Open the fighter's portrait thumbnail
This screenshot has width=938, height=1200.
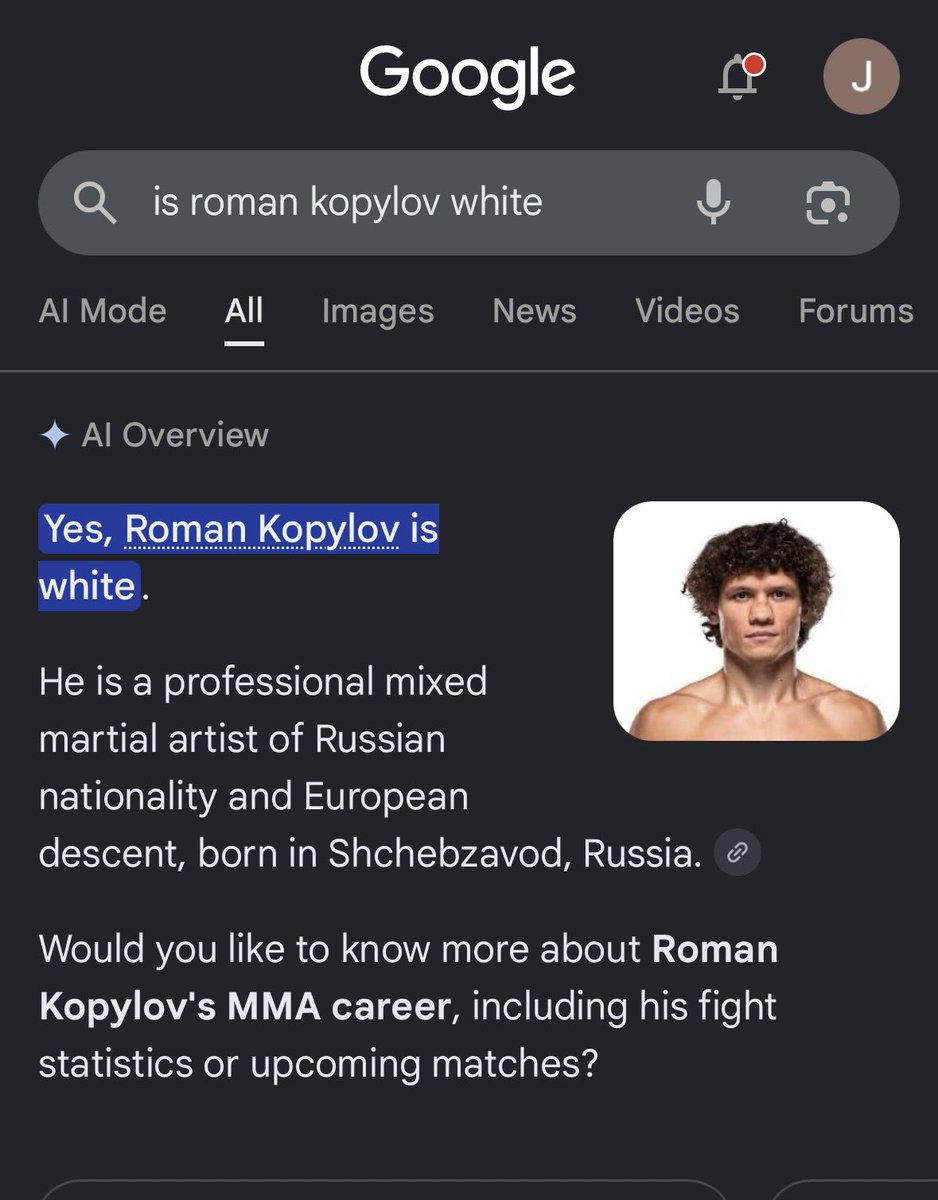click(756, 621)
